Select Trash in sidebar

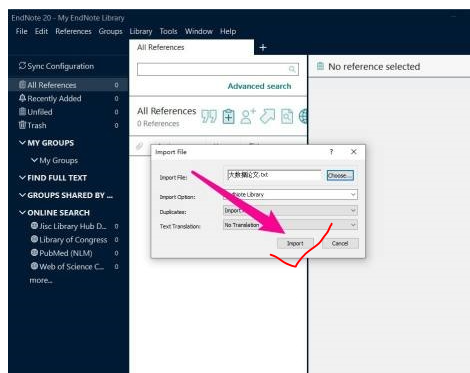click(68, 125)
